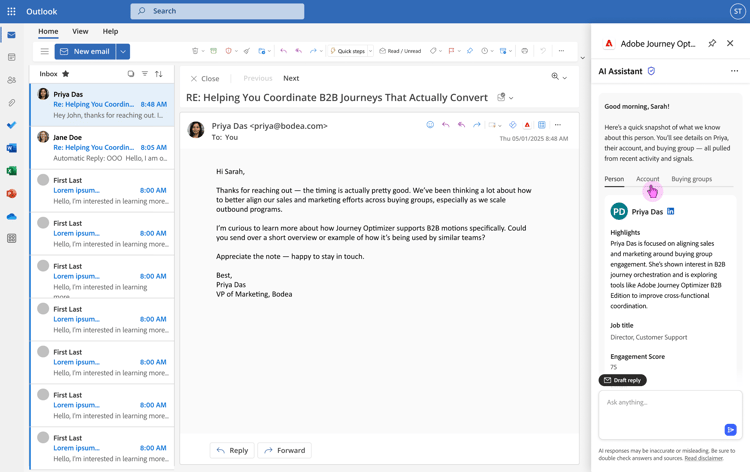Viewport: 750px width, 472px height.
Task: Expand the dropdown next to email subject
Action: [511, 98]
